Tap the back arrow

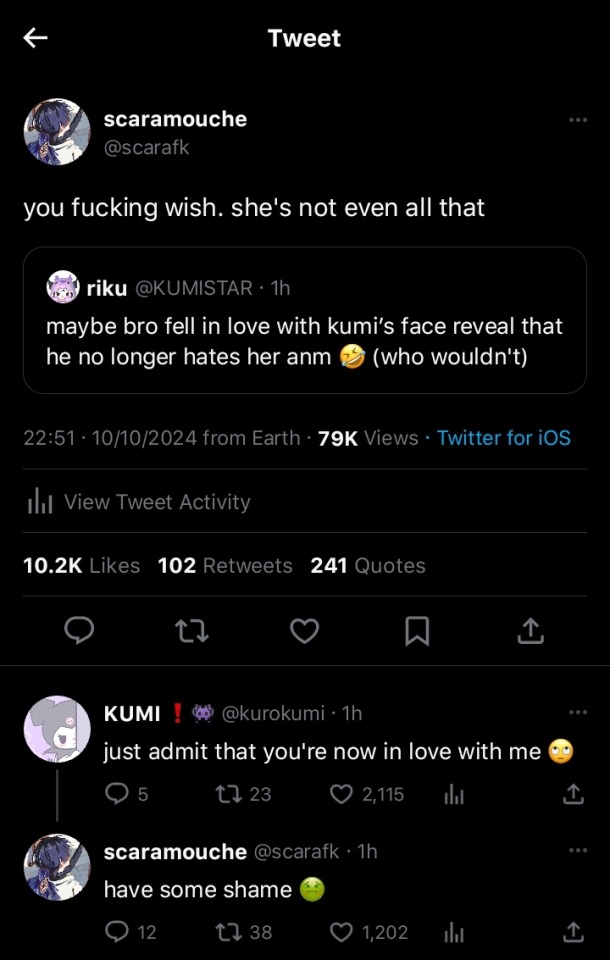click(x=36, y=38)
